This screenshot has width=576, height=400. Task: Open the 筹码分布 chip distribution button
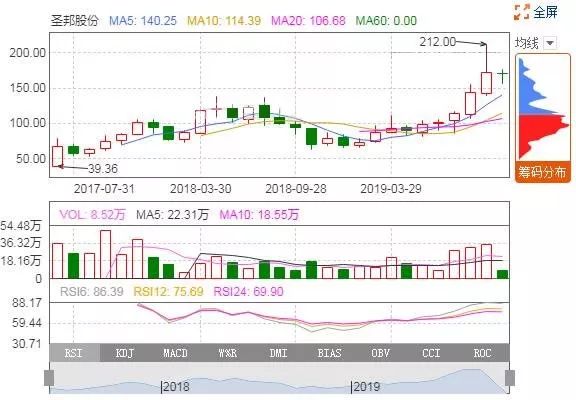tap(543, 172)
